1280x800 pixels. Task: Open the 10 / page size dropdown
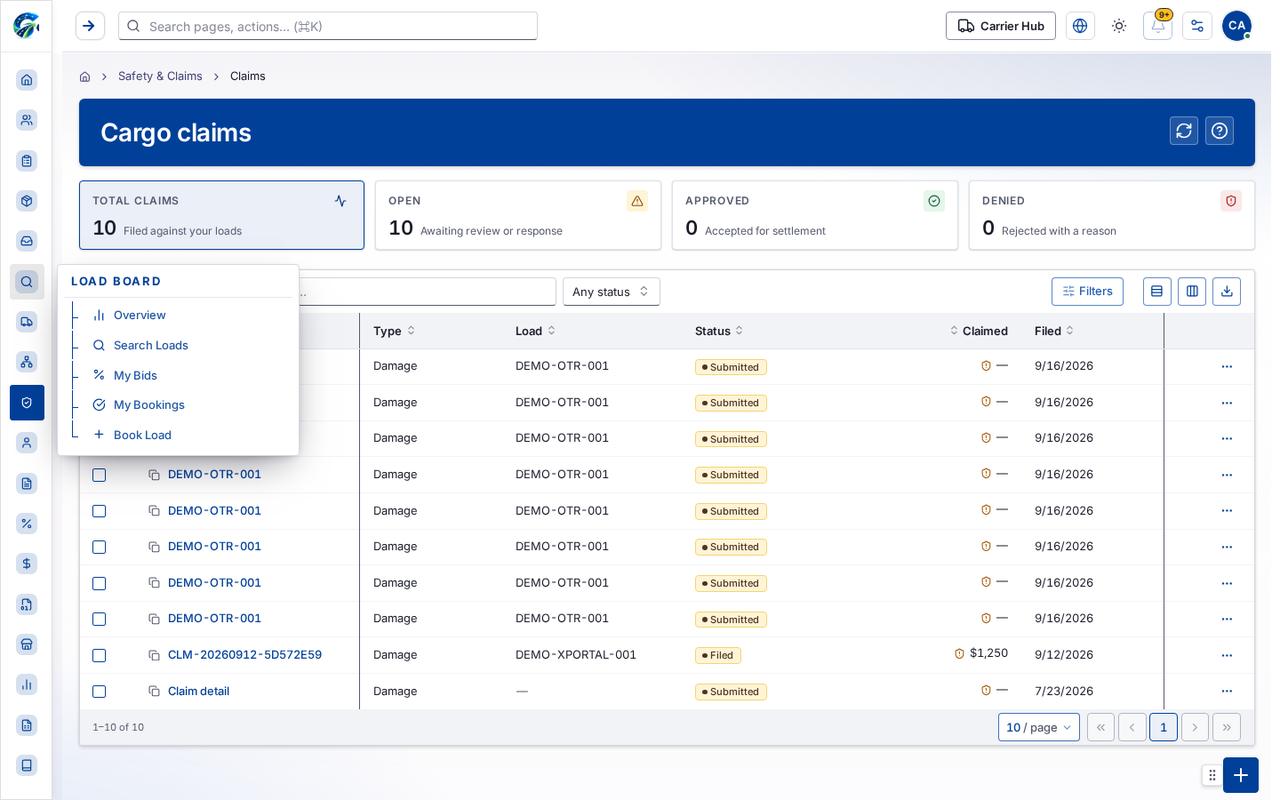click(x=1039, y=727)
